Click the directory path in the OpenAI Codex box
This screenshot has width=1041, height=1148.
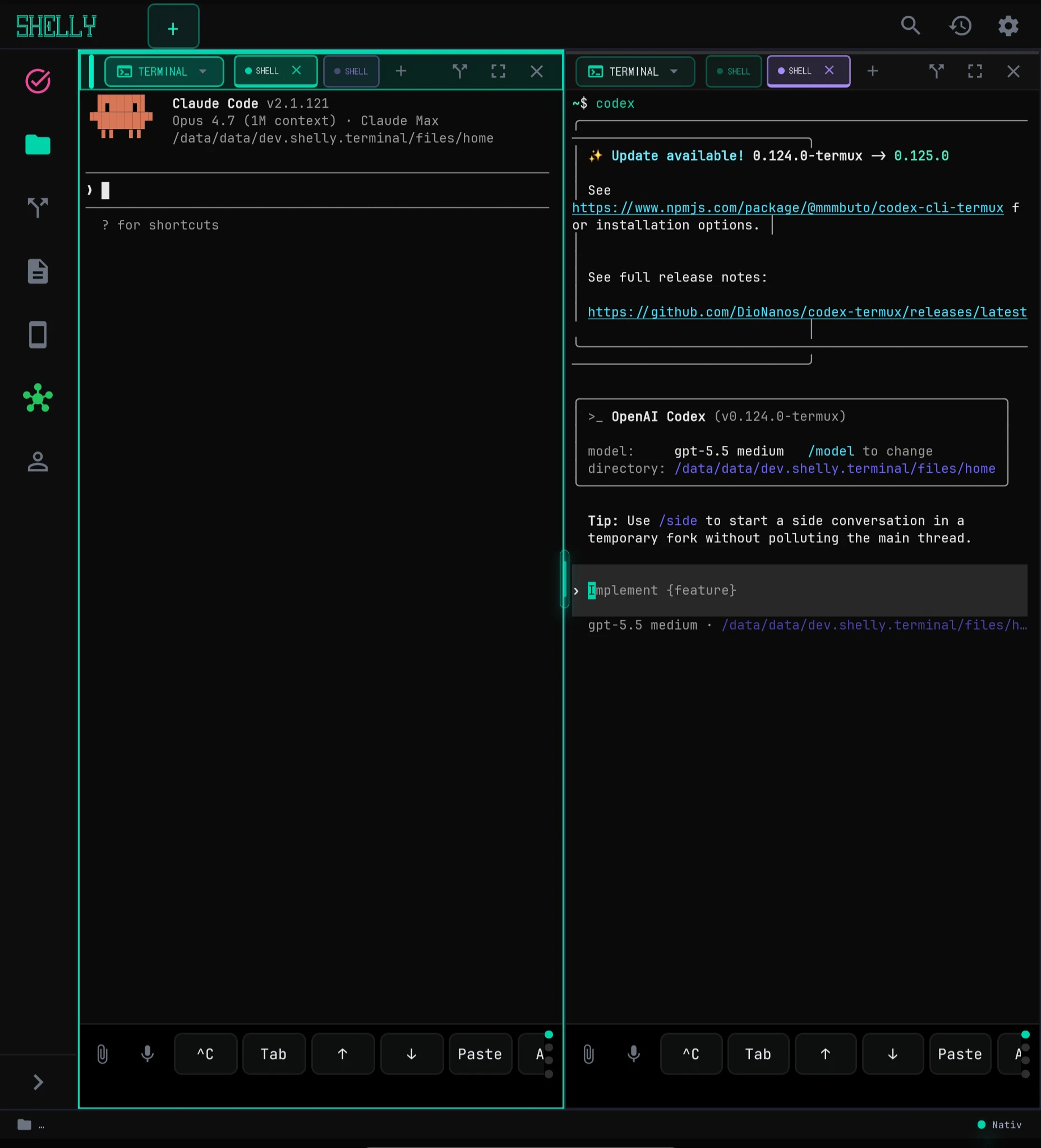point(835,469)
